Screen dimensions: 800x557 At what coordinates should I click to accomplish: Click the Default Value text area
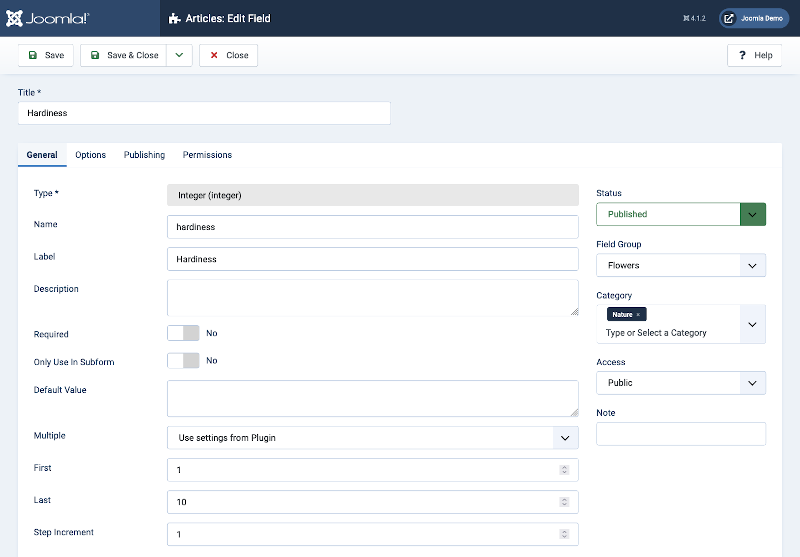tap(373, 398)
